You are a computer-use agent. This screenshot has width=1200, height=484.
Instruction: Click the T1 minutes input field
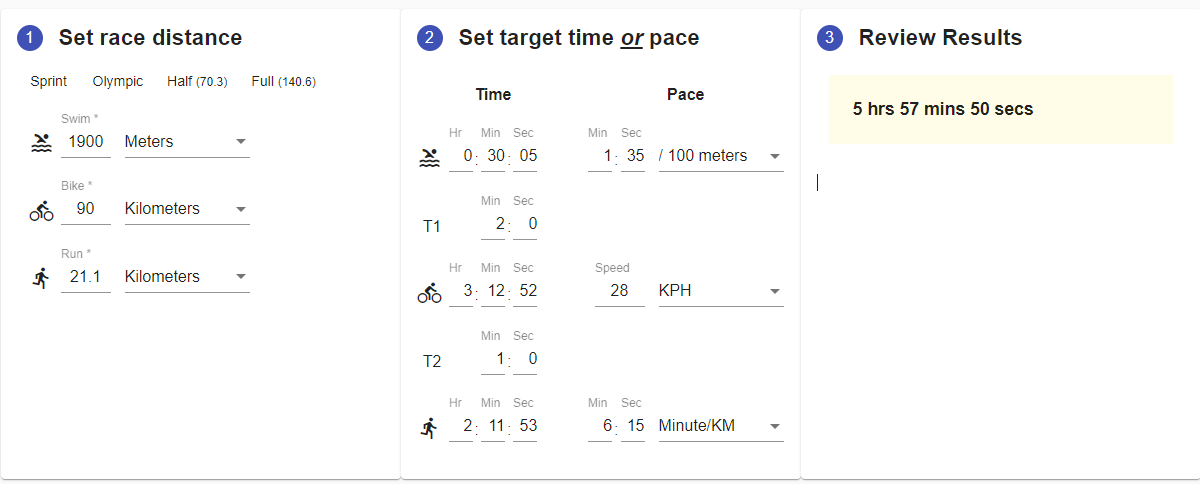point(493,224)
